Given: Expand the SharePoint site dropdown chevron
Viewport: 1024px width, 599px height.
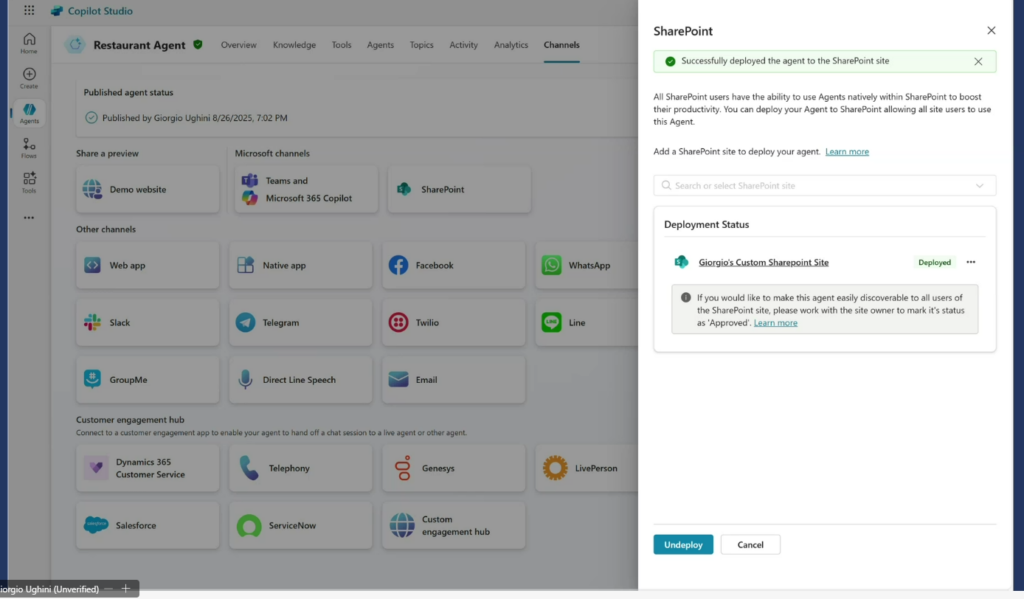Looking at the screenshot, I should coord(980,186).
